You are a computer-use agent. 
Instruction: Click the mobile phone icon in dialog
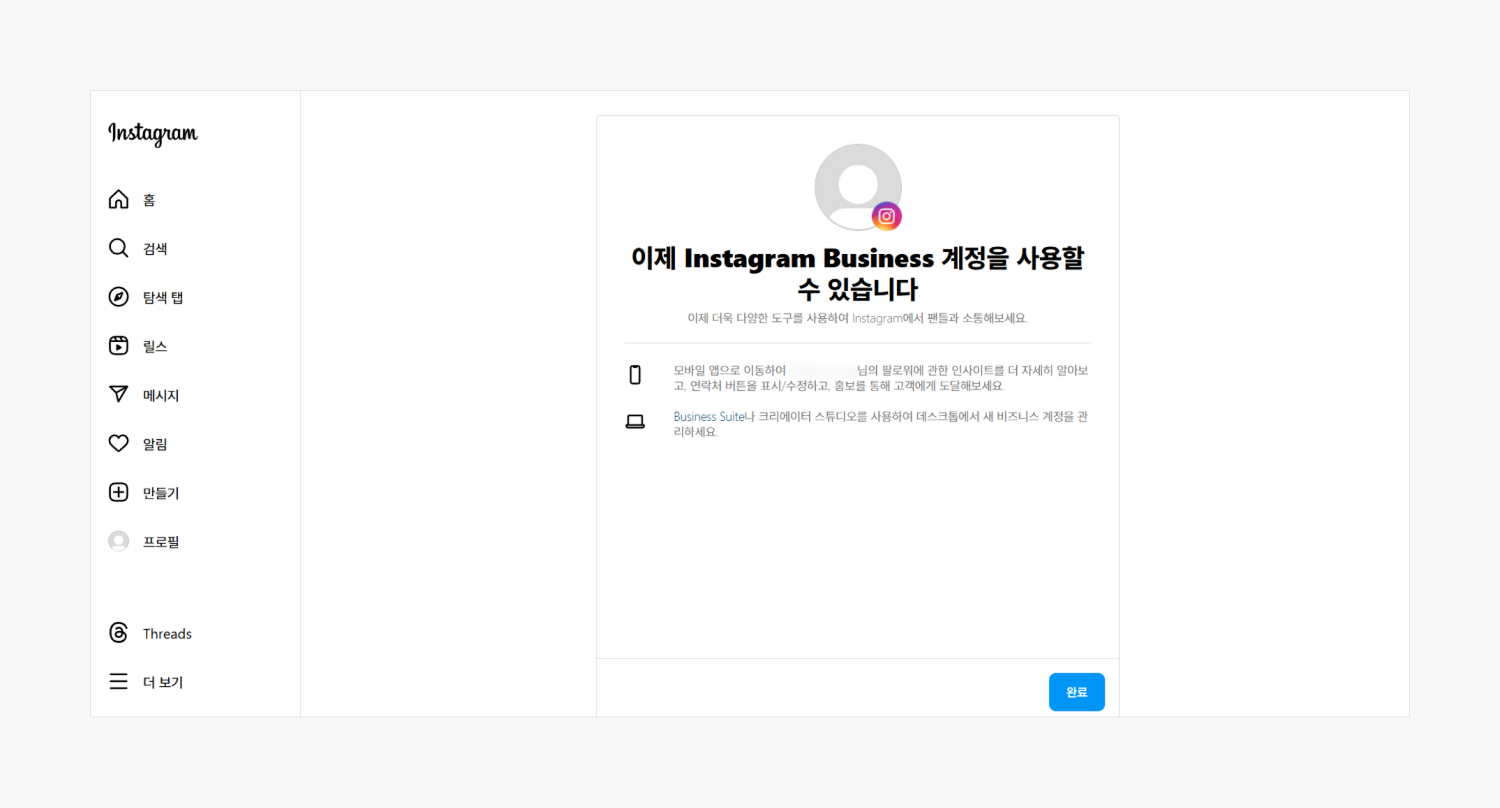[x=635, y=375]
